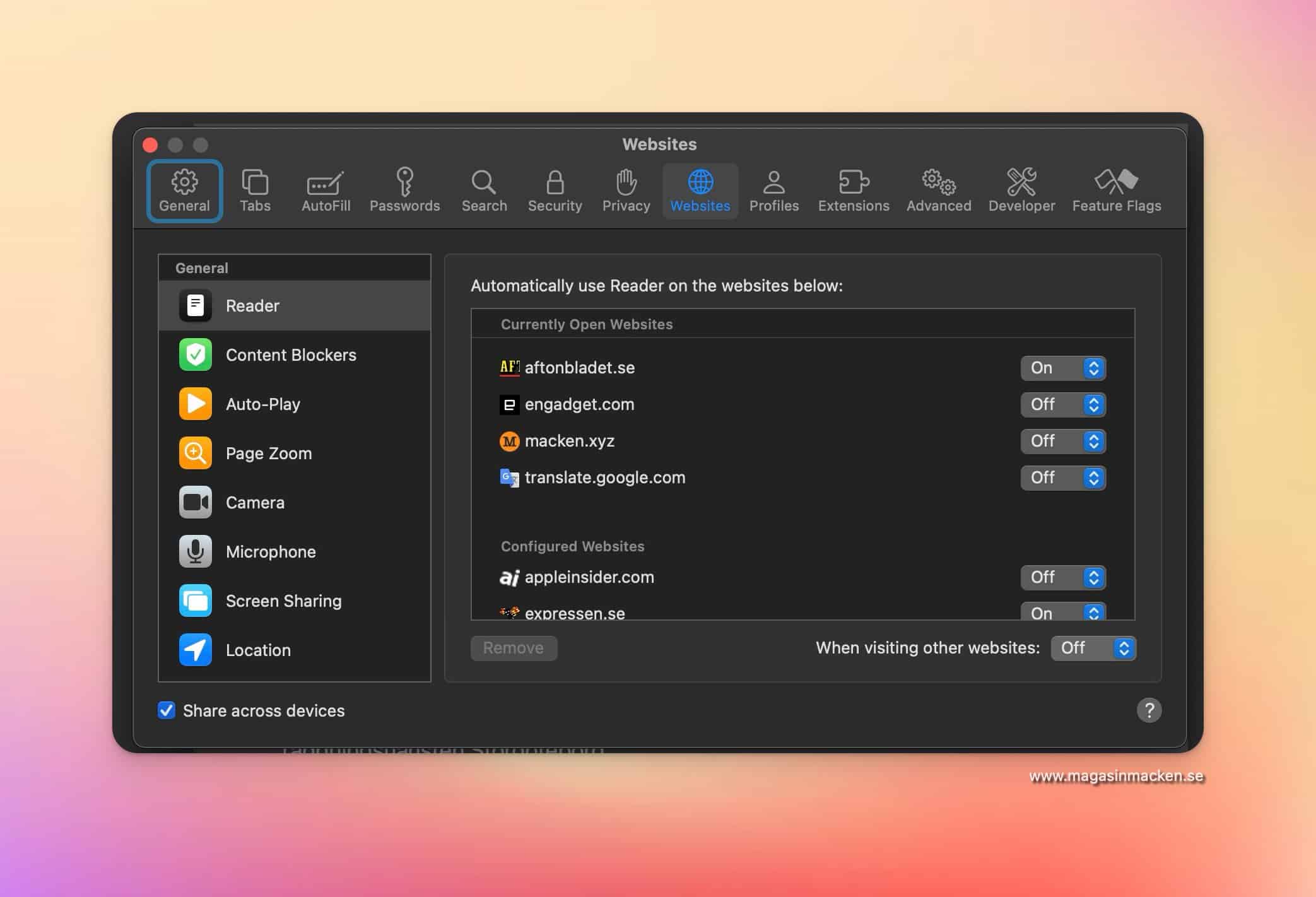This screenshot has height=897, width=1316.
Task: Select the Location arrow icon
Action: pyautogui.click(x=195, y=650)
